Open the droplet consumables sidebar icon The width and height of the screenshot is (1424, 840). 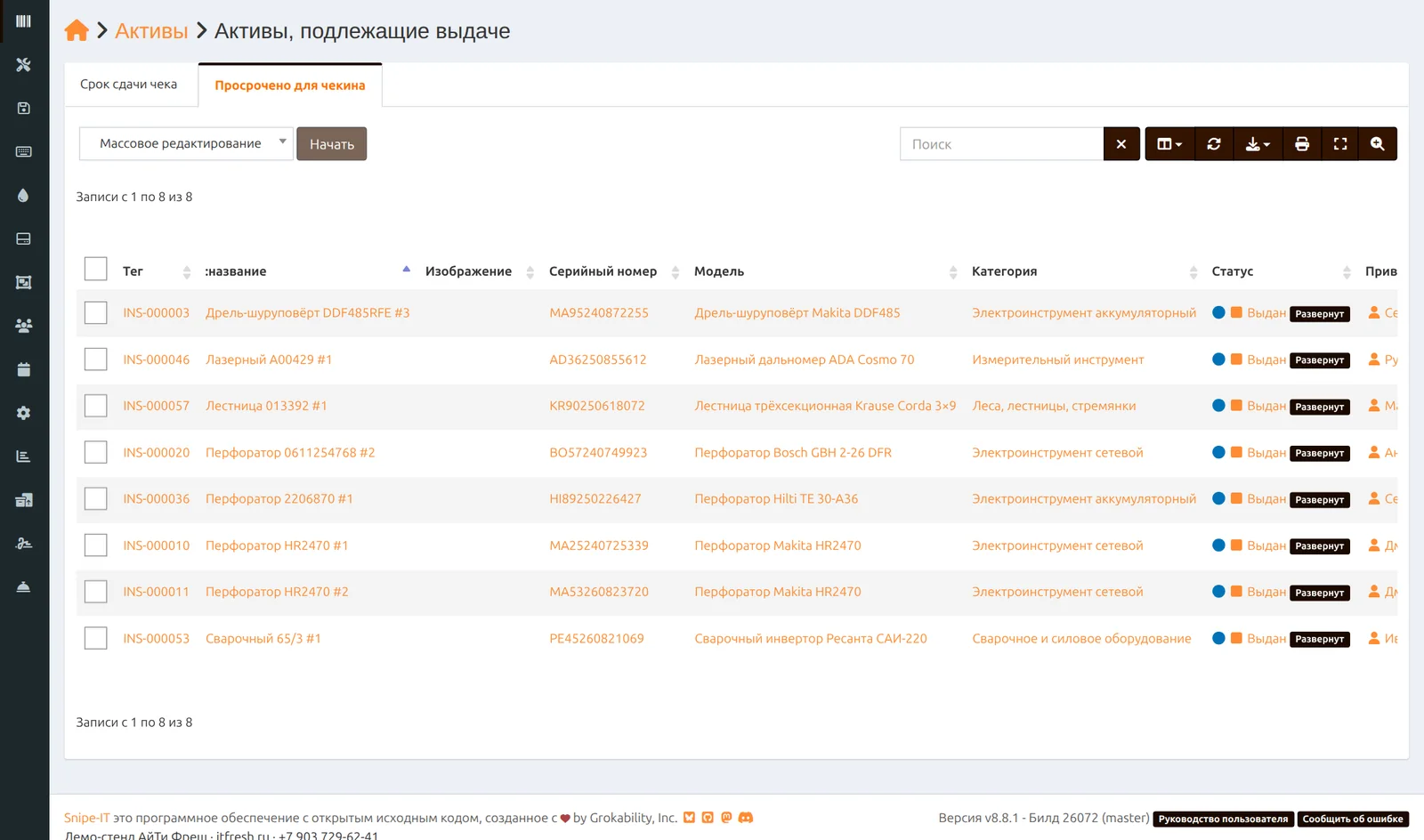(24, 196)
